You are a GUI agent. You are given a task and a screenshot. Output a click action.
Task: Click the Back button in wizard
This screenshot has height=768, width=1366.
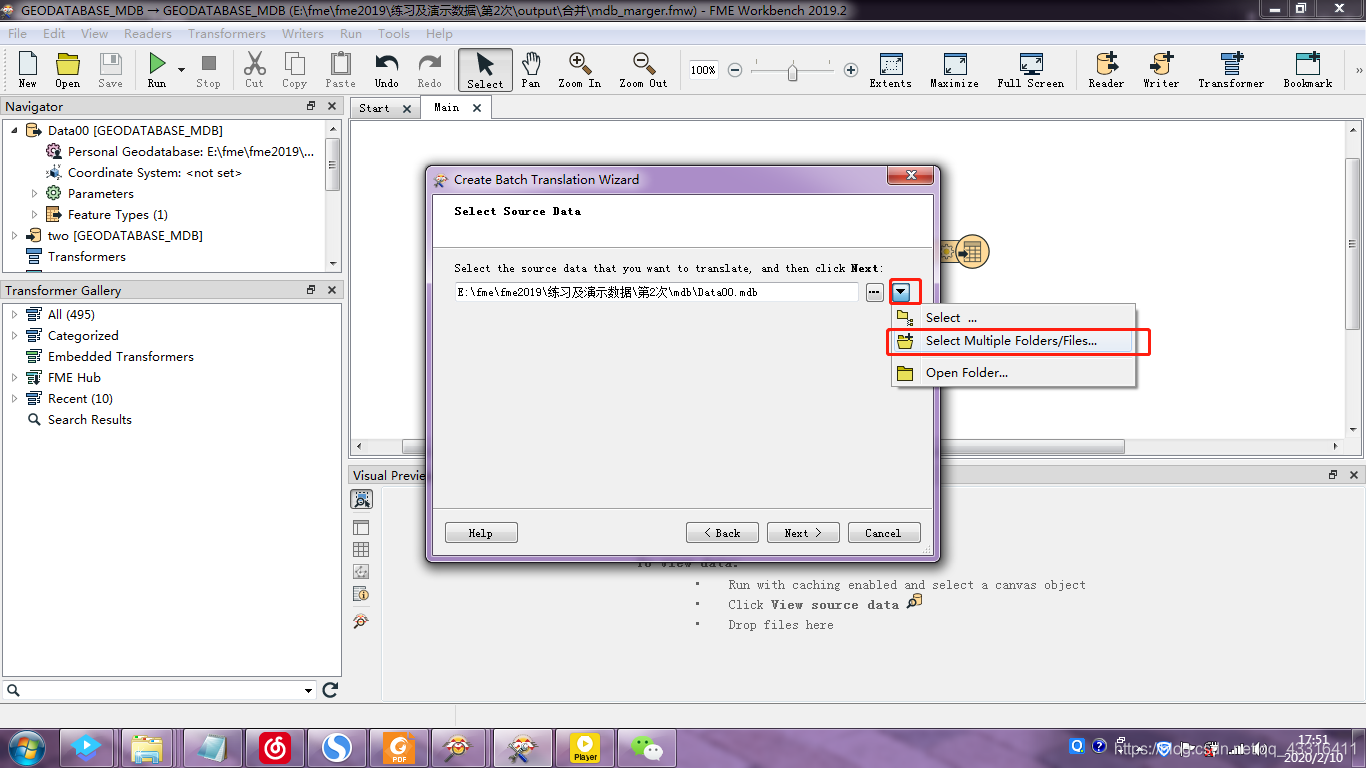(722, 533)
